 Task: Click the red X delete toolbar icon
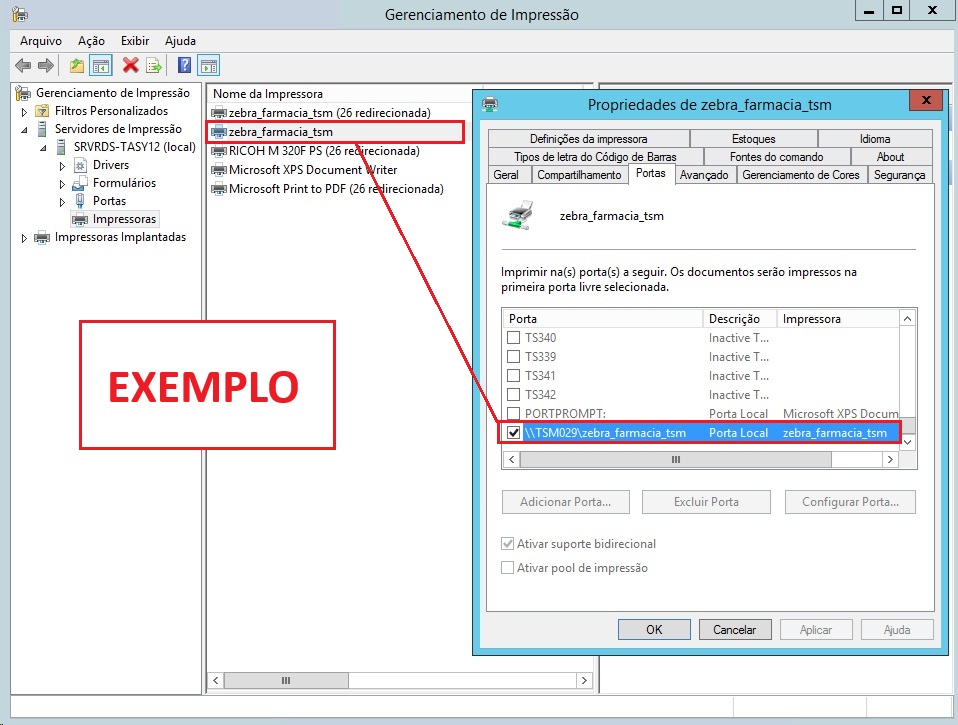click(130, 66)
